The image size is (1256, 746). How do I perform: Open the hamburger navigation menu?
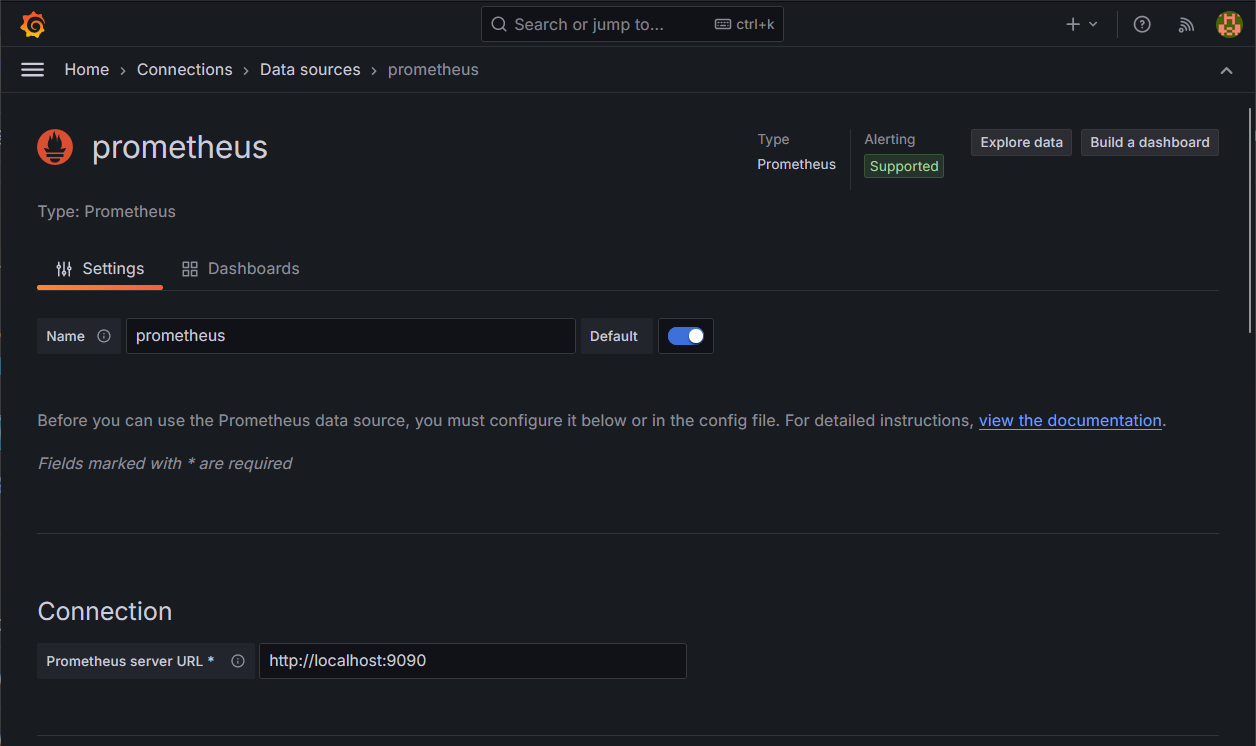pos(33,70)
